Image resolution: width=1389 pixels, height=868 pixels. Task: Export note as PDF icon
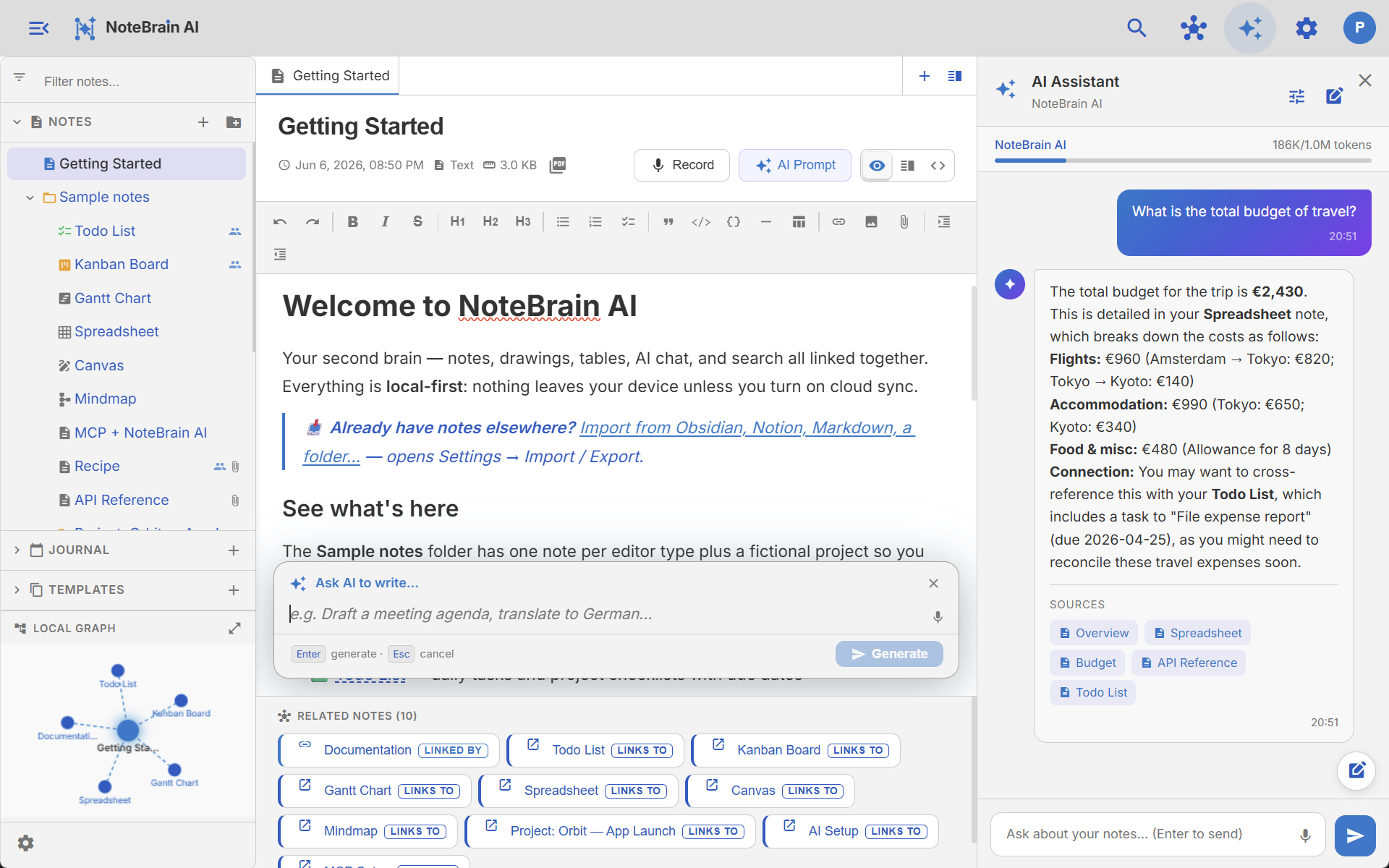click(x=558, y=165)
